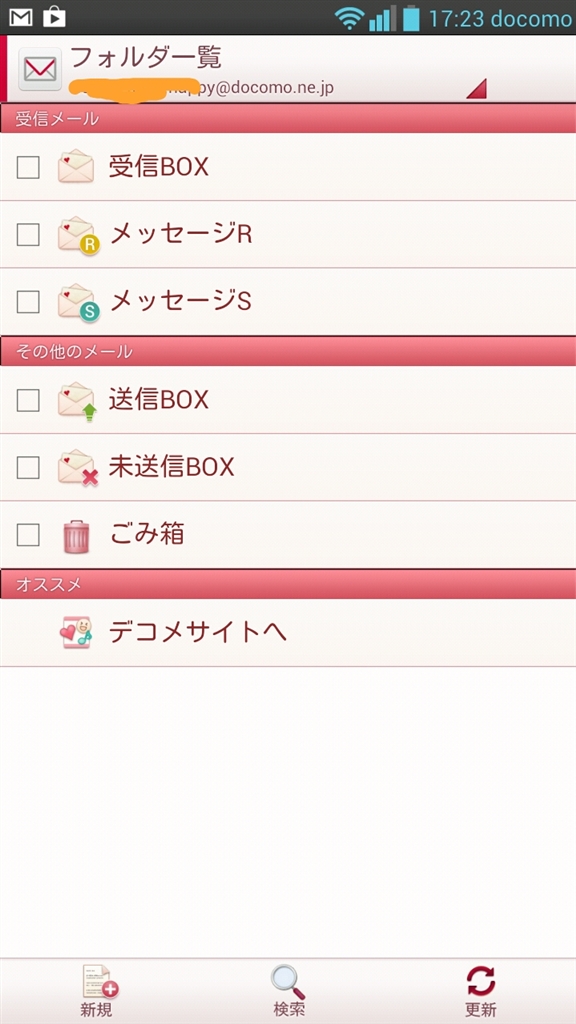Collapse the その他のメール section header

click(288, 351)
